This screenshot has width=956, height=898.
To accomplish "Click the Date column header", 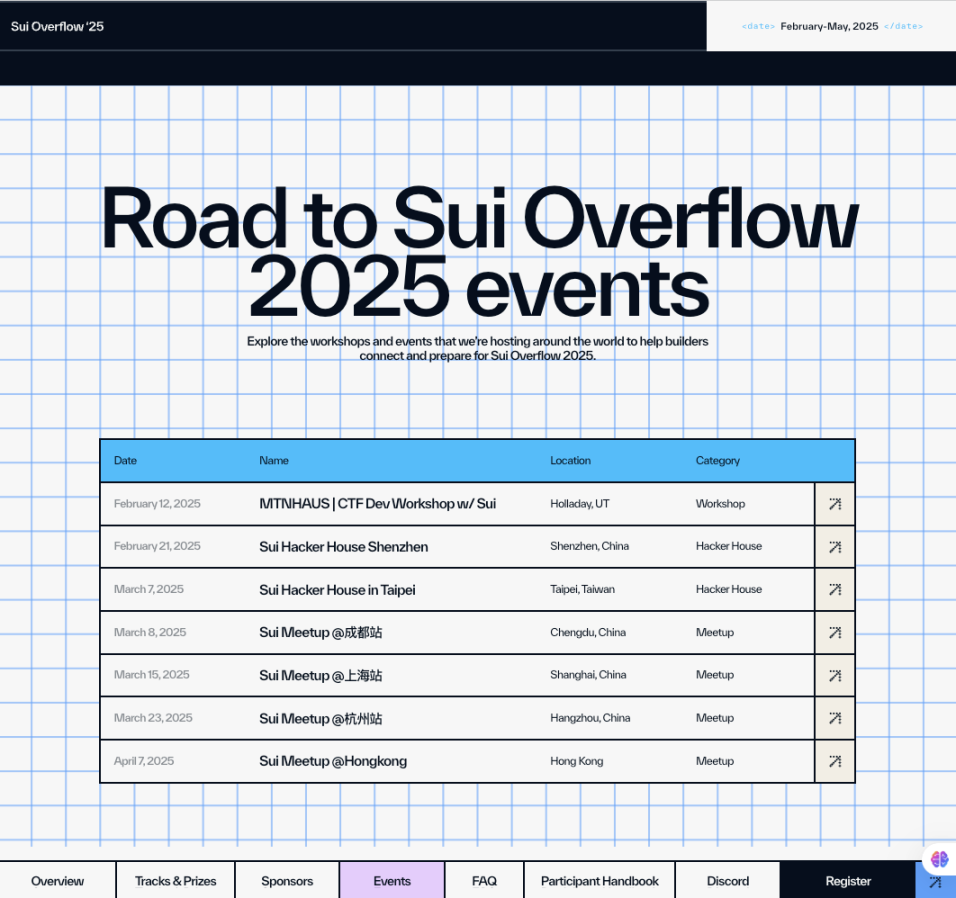I will click(x=125, y=461).
